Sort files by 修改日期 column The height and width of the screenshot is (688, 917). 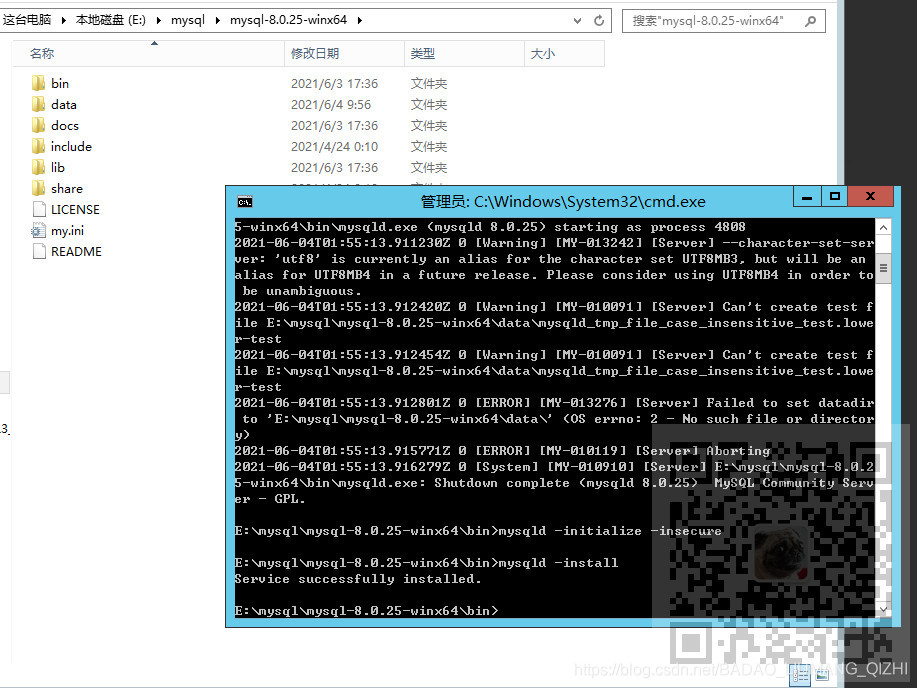[x=344, y=53]
